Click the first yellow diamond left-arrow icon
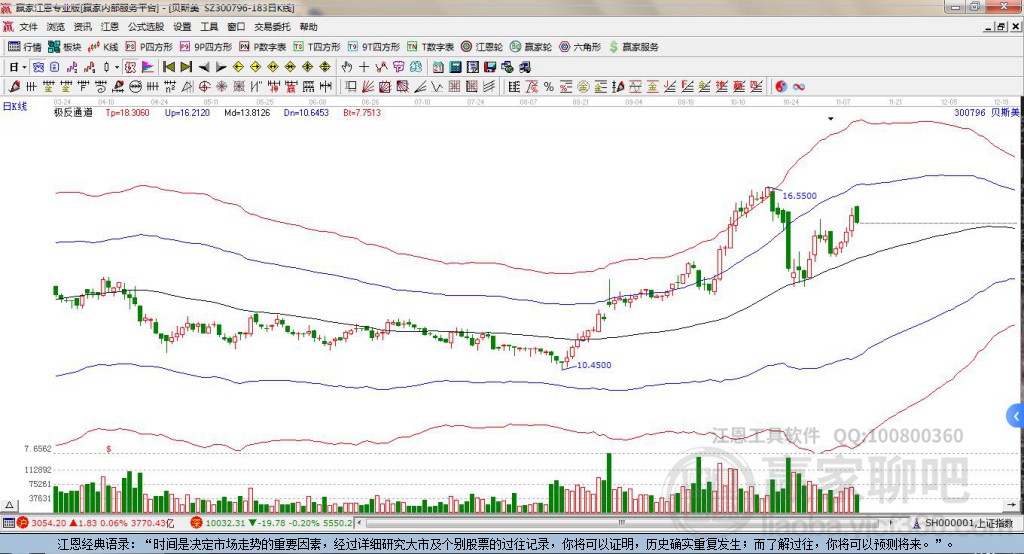 (x=238, y=67)
